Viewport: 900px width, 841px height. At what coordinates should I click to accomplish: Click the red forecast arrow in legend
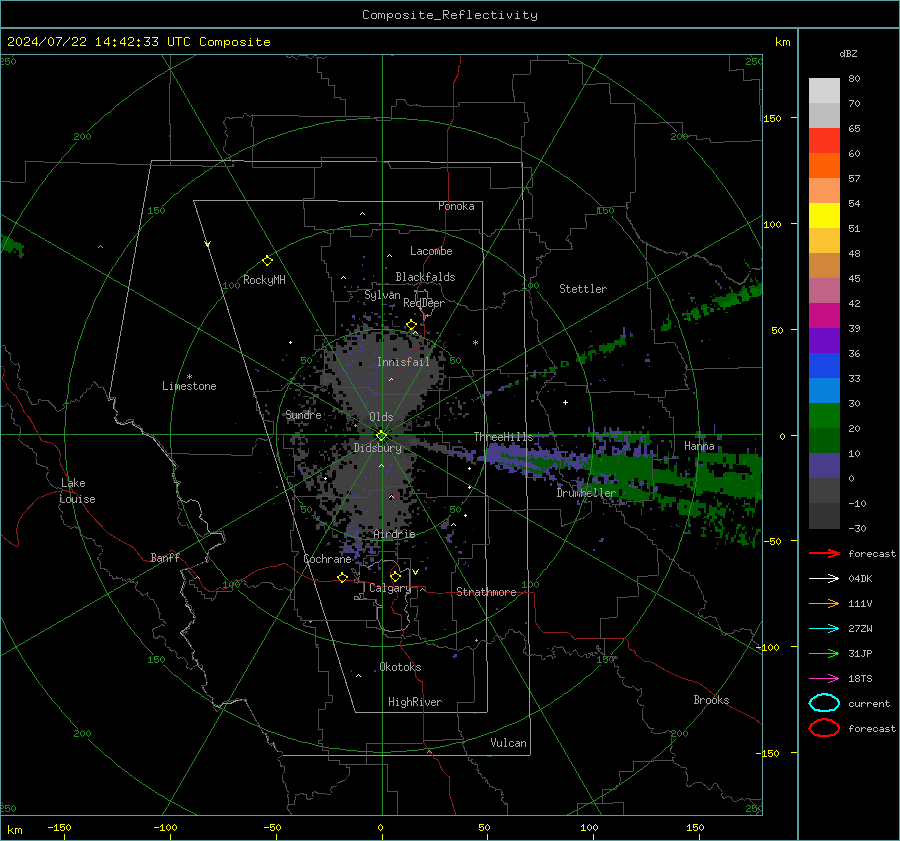pyautogui.click(x=824, y=553)
